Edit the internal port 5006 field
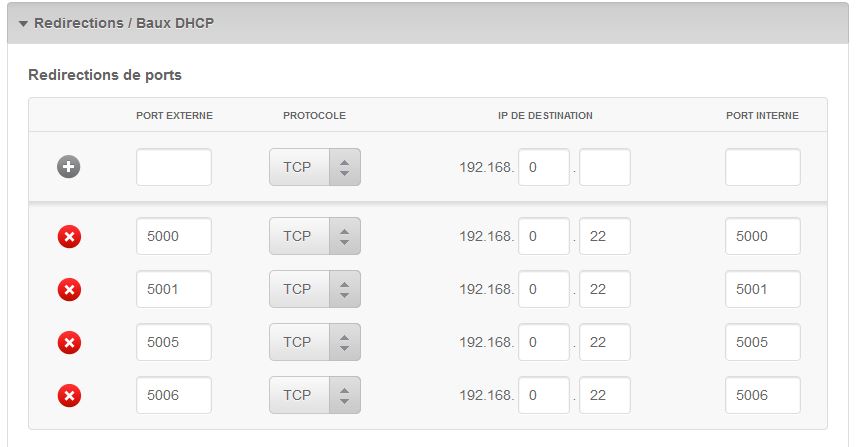This screenshot has height=447, width=857. tap(762, 395)
